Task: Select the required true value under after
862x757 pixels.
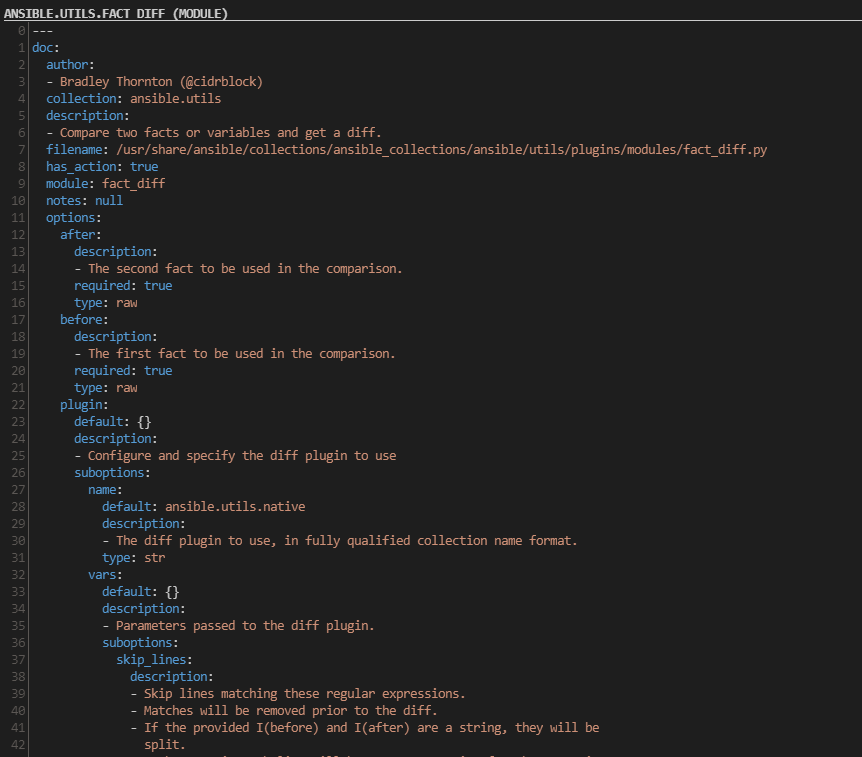Action: pyautogui.click(x=158, y=285)
